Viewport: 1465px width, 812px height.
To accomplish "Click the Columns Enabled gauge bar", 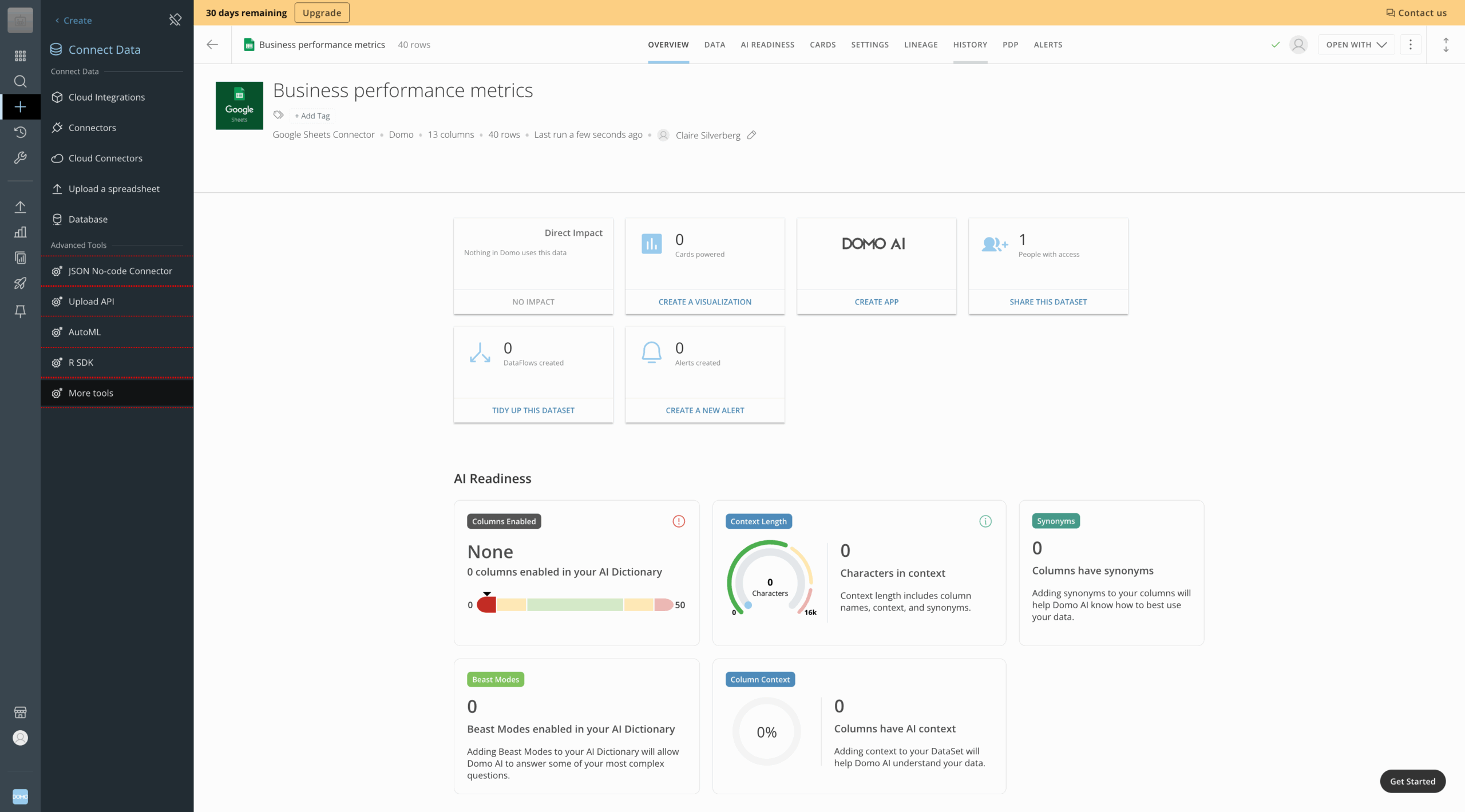I will pyautogui.click(x=575, y=605).
